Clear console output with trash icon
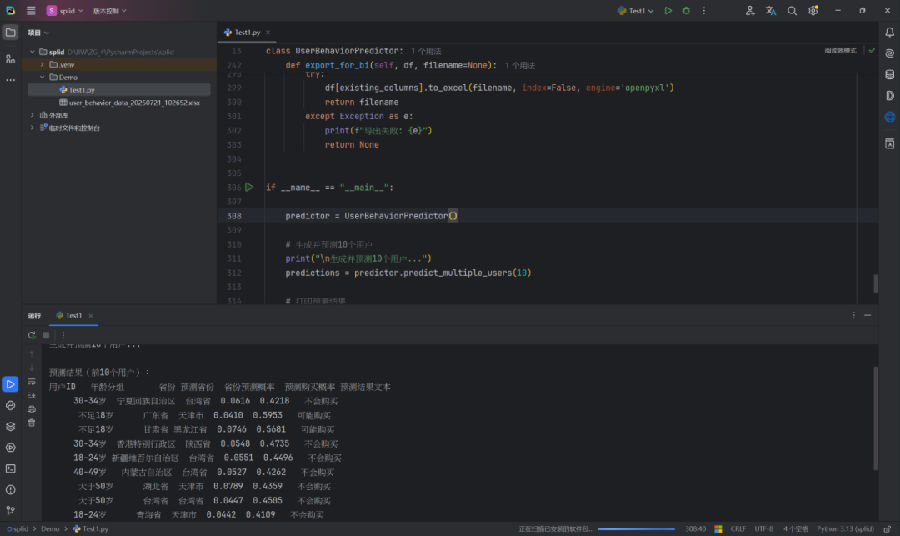The height and width of the screenshot is (536, 900). pyautogui.click(x=32, y=422)
